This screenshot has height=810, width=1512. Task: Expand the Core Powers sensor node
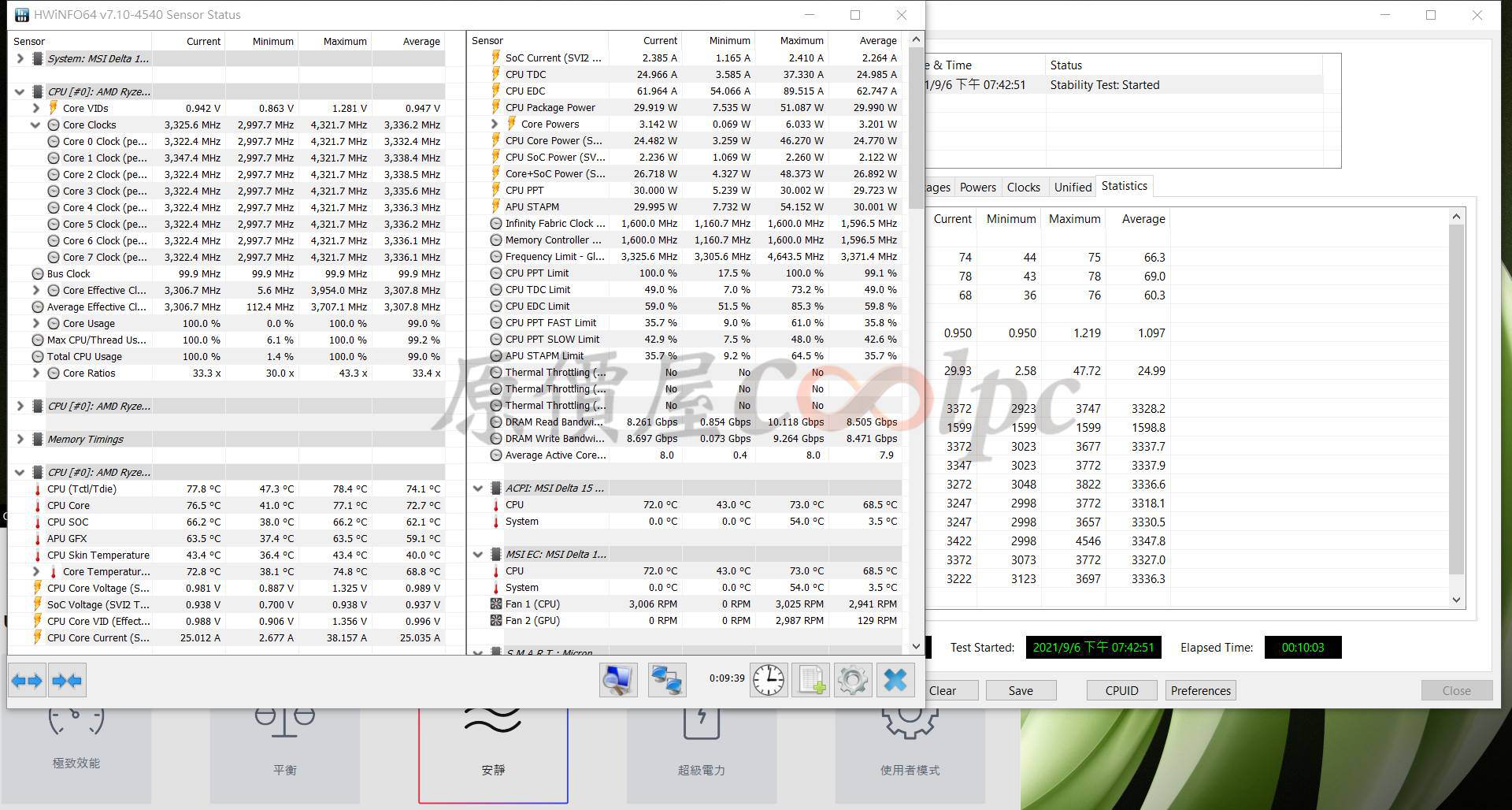point(495,124)
